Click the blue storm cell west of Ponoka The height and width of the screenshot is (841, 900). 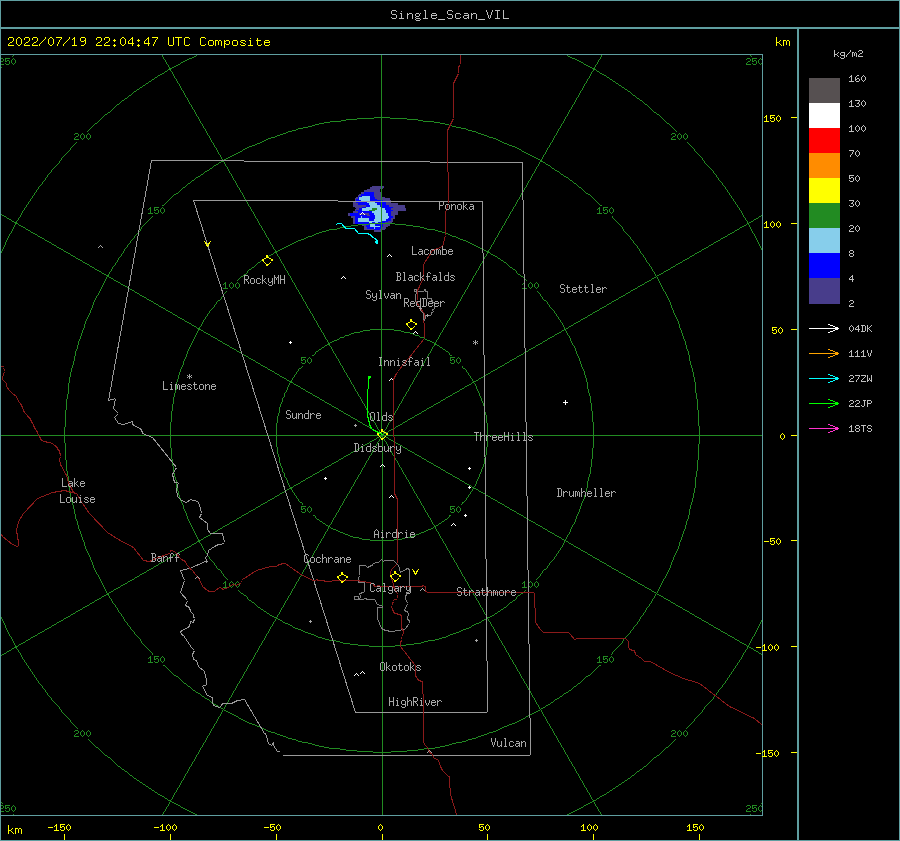[x=375, y=208]
